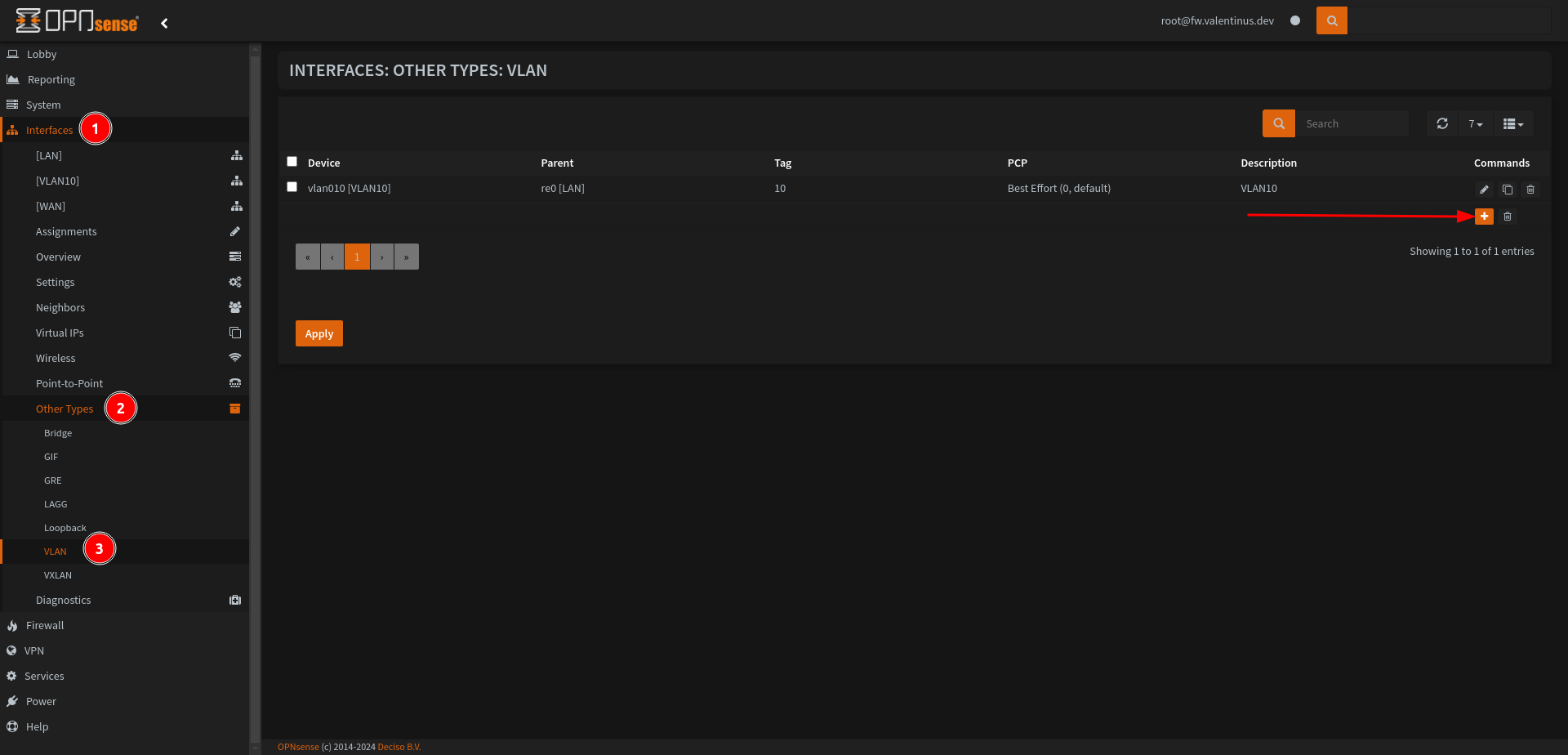Click the status circle beside username
1568x755 pixels.
(x=1295, y=20)
